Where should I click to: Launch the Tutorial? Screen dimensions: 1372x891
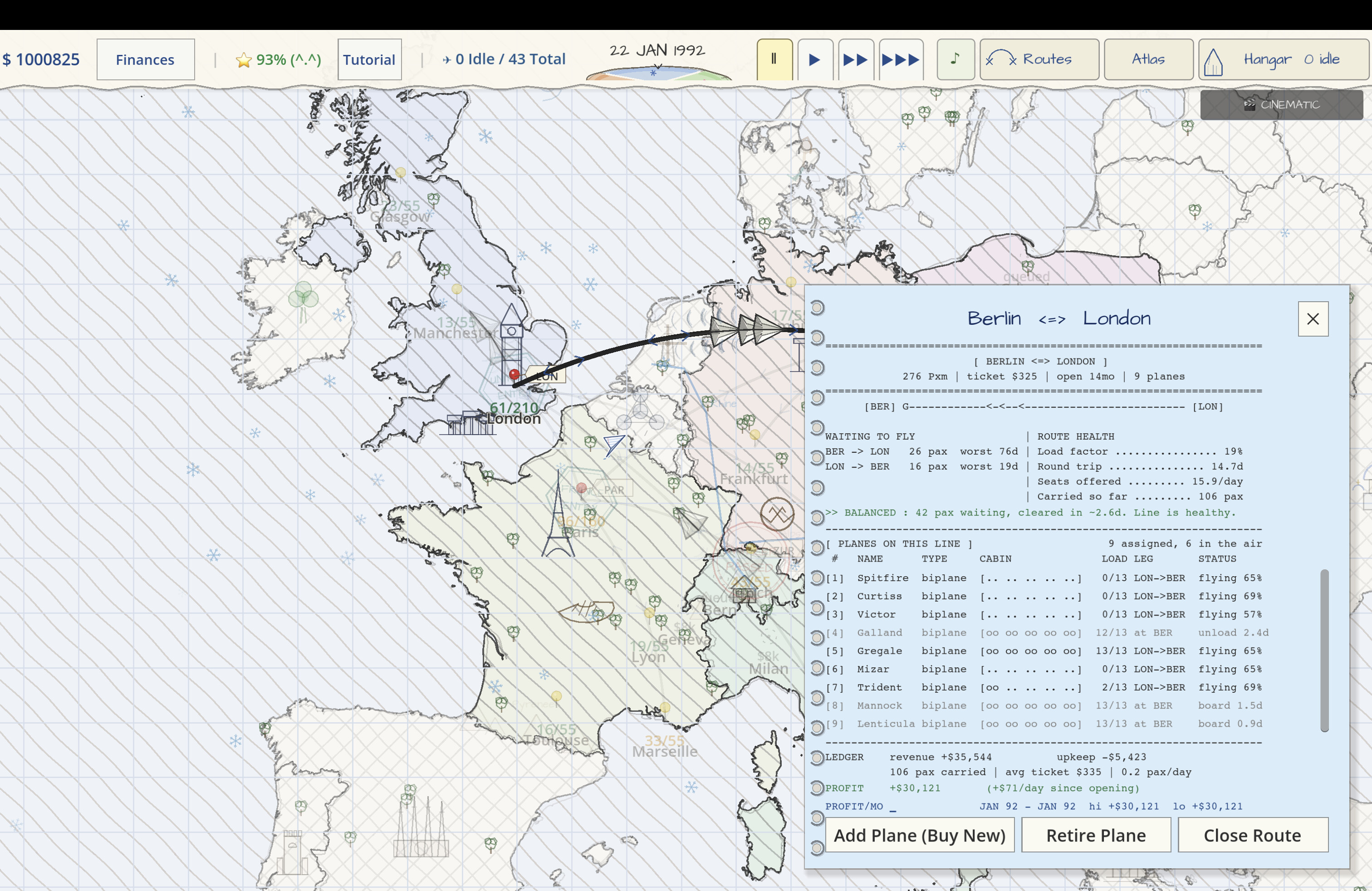369,59
